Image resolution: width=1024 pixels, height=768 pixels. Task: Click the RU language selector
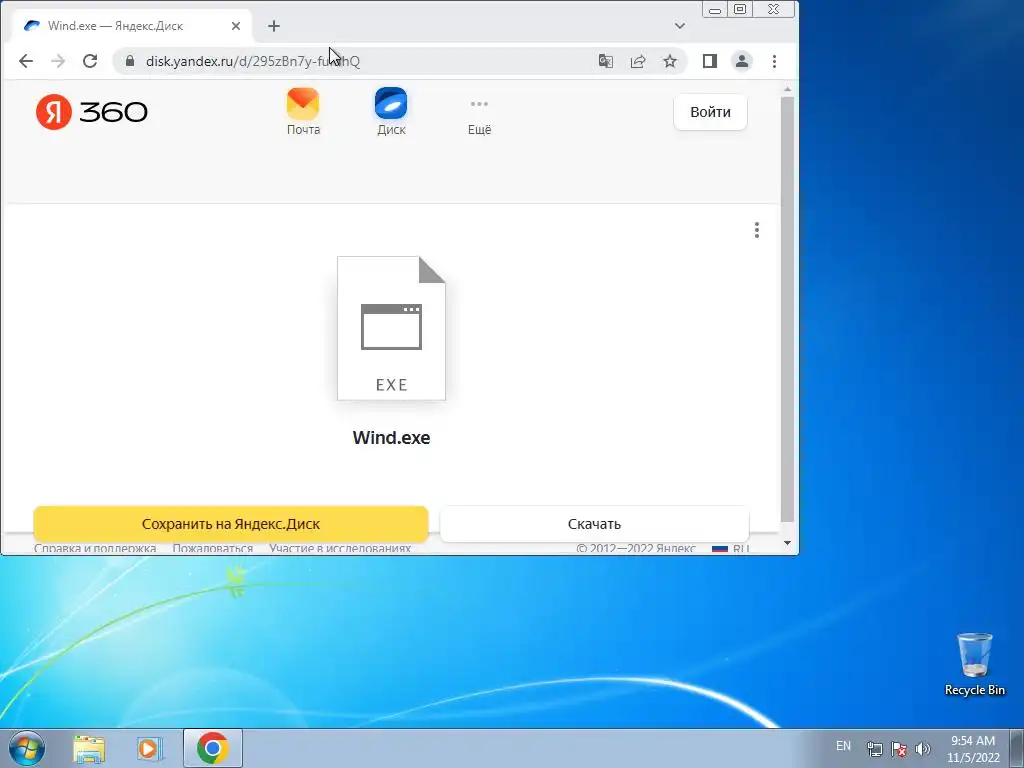tap(730, 549)
